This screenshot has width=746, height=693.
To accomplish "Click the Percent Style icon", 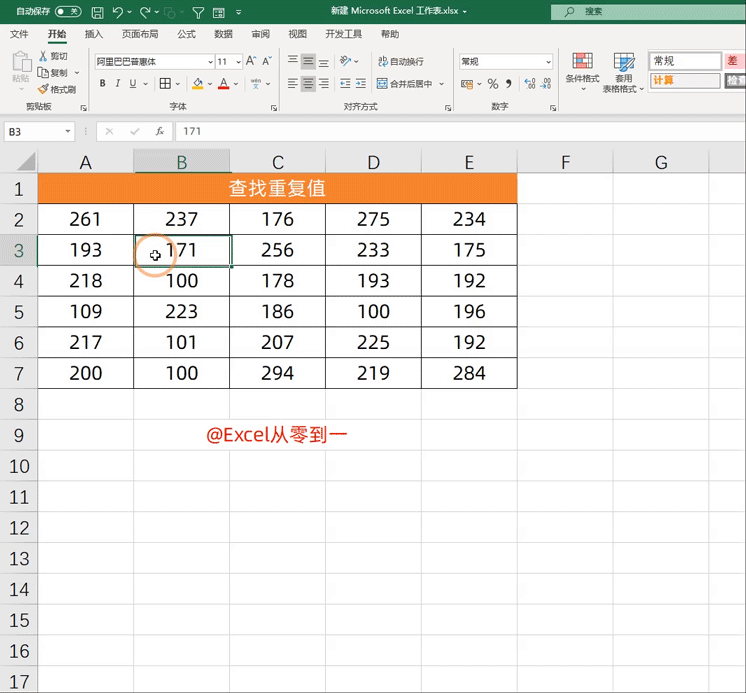I will [x=493, y=84].
